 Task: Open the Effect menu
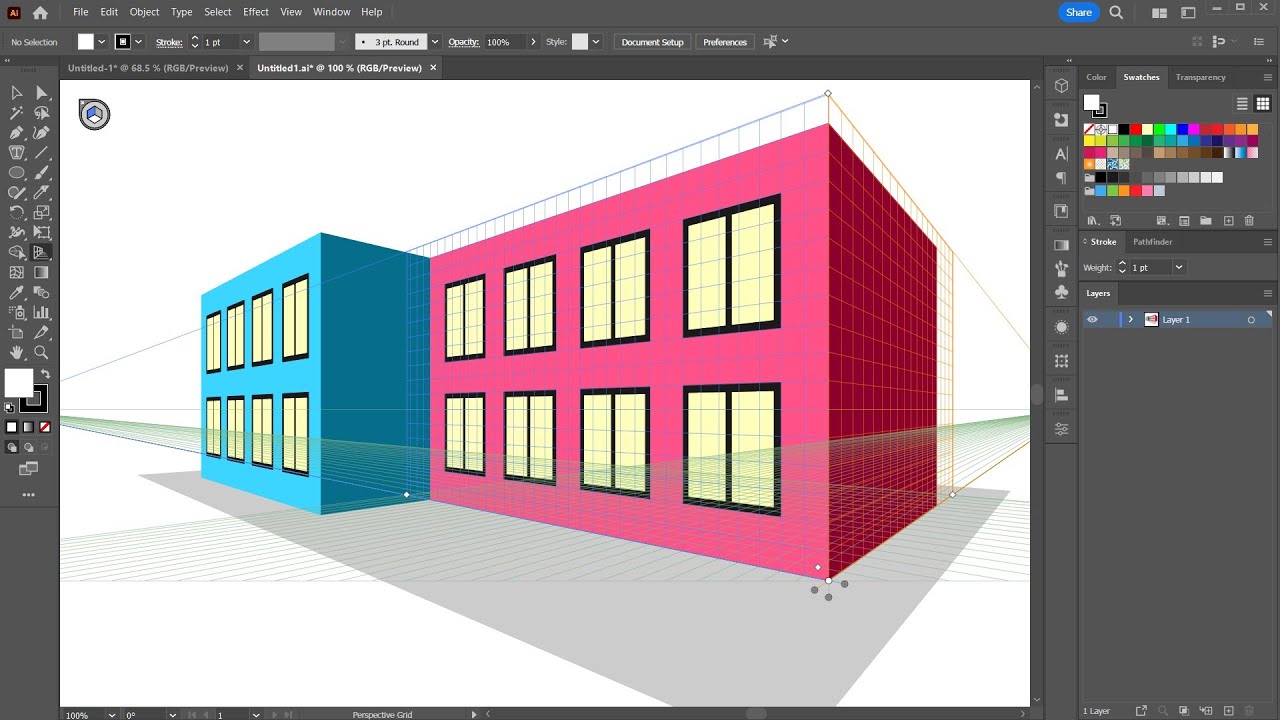coord(255,12)
